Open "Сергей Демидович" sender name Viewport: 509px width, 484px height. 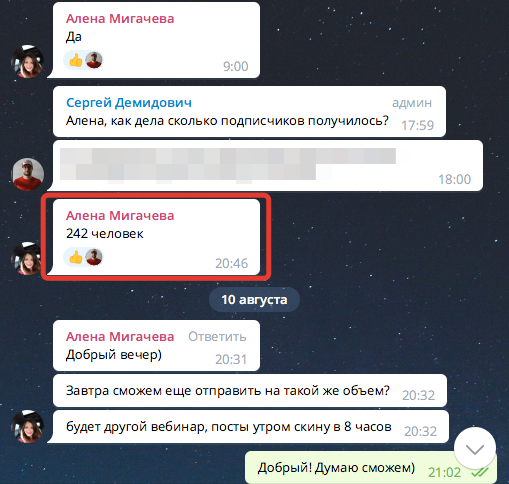(x=129, y=103)
